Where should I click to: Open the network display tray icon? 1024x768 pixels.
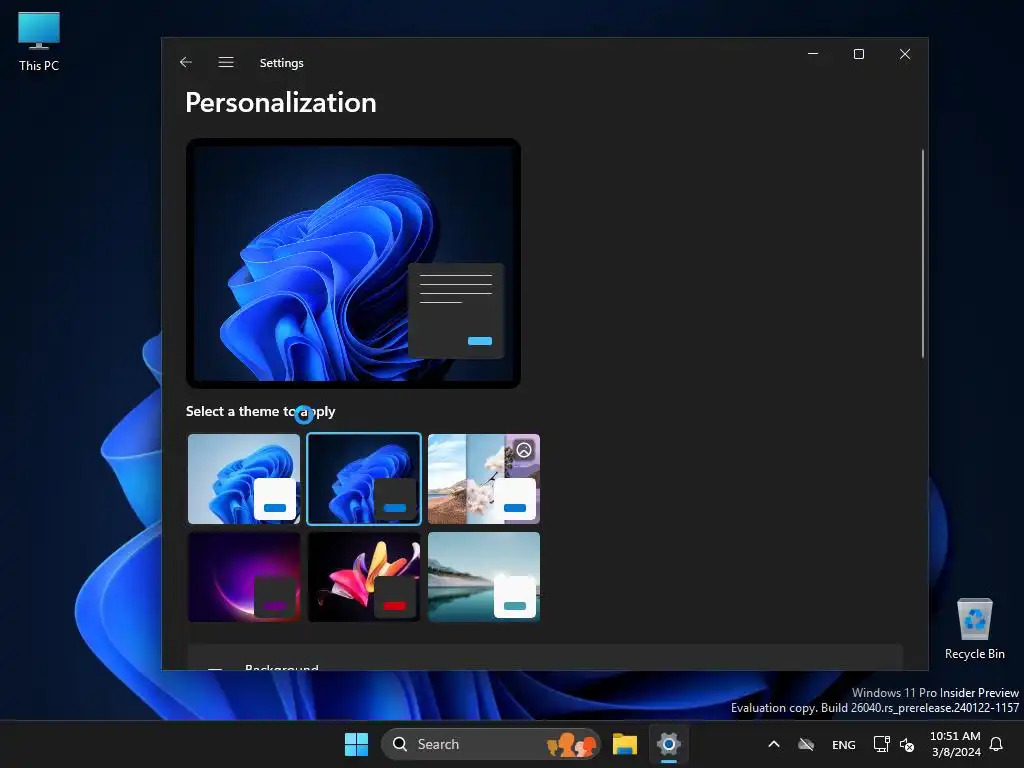881,744
